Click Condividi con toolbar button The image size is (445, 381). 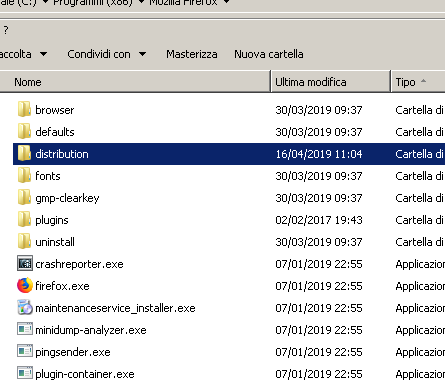tap(99, 54)
